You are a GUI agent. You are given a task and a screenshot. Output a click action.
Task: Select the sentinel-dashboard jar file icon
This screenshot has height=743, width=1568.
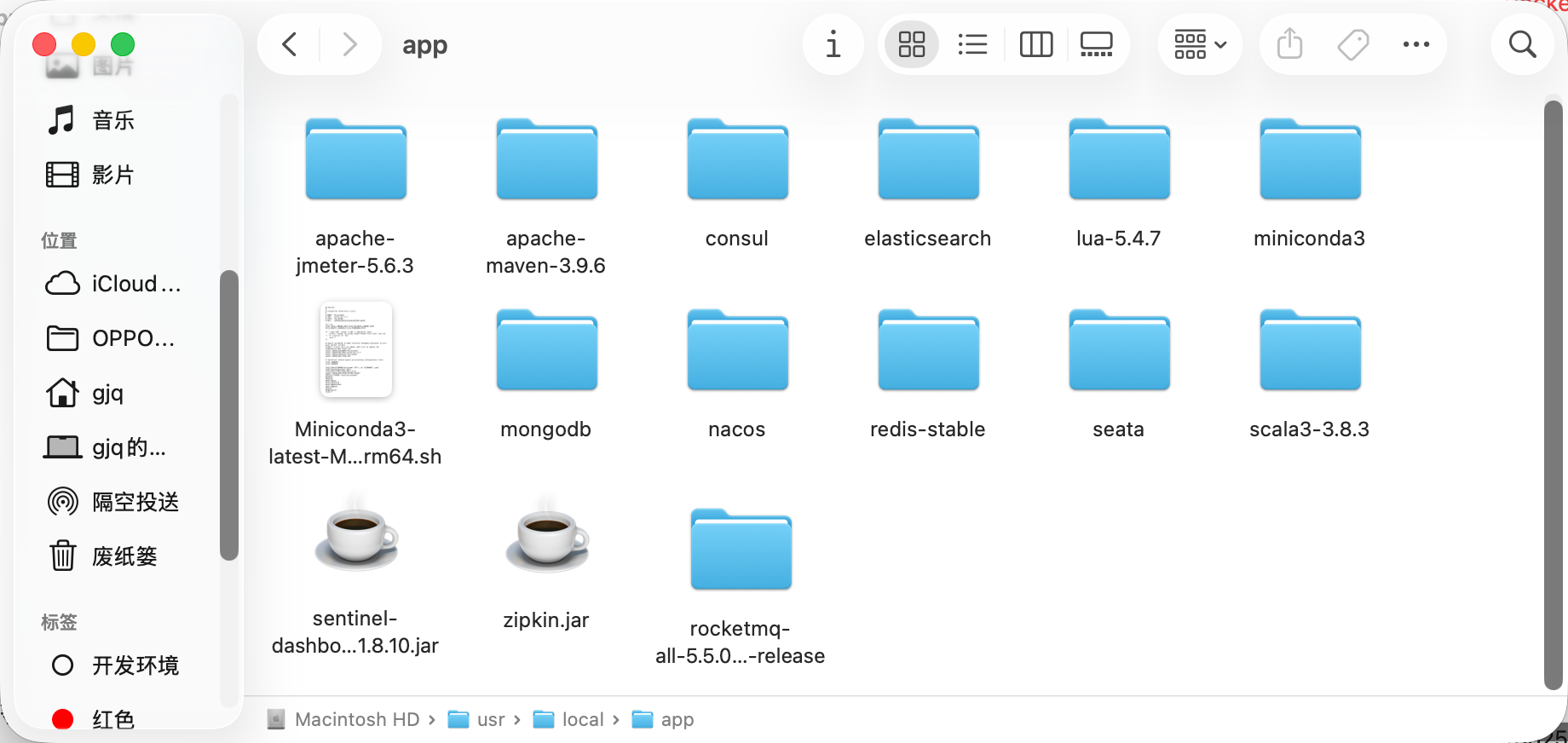[x=356, y=535]
